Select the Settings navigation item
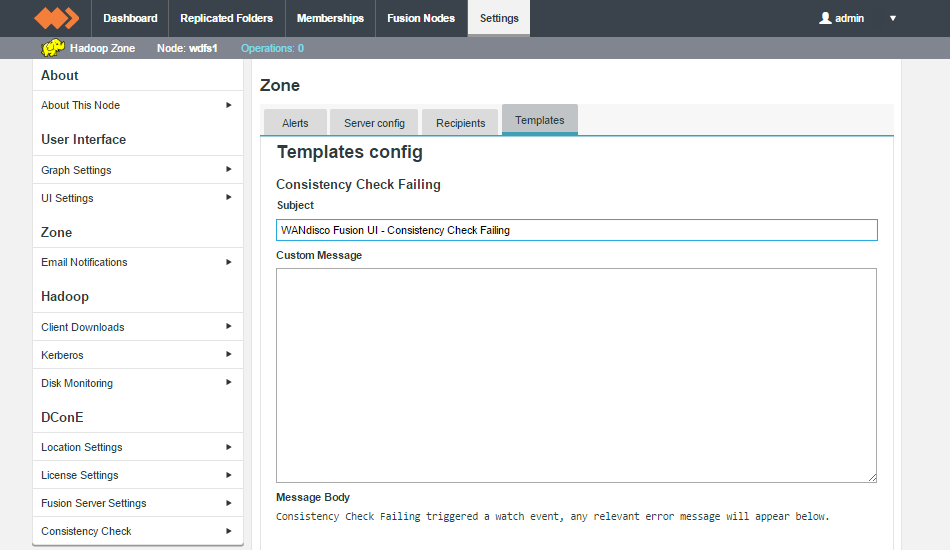This screenshot has width=950, height=550. 499,18
